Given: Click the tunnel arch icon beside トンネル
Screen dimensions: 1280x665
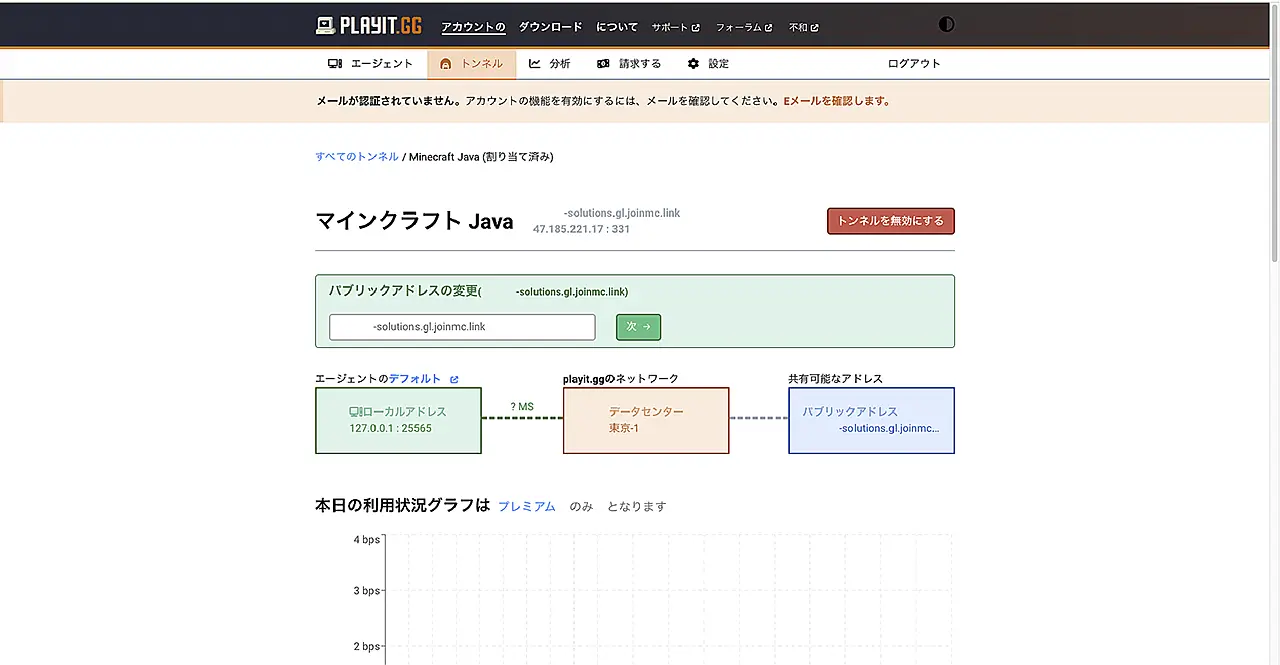Looking at the screenshot, I should pos(446,64).
